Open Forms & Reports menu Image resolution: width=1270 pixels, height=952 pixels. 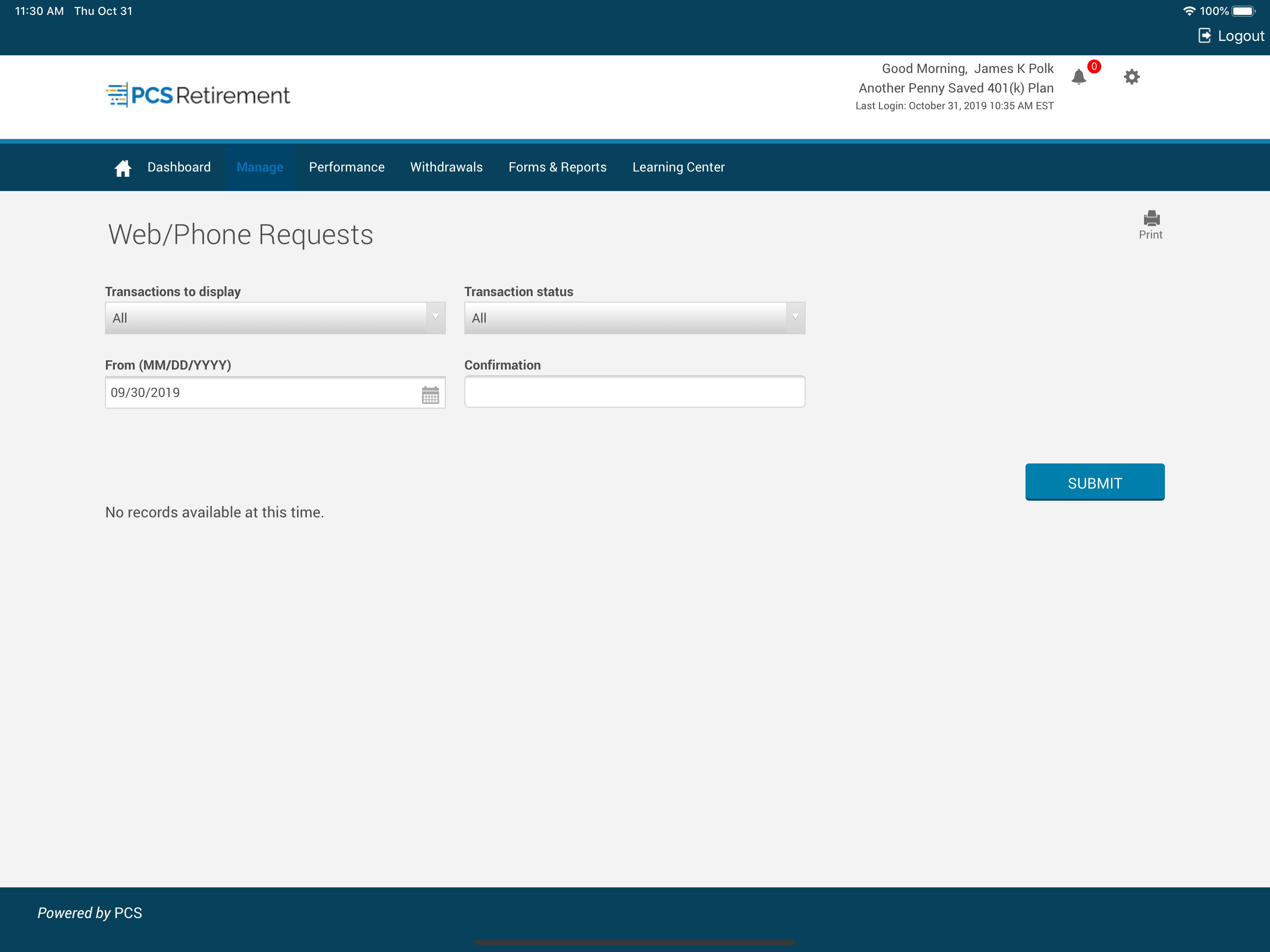click(x=557, y=167)
